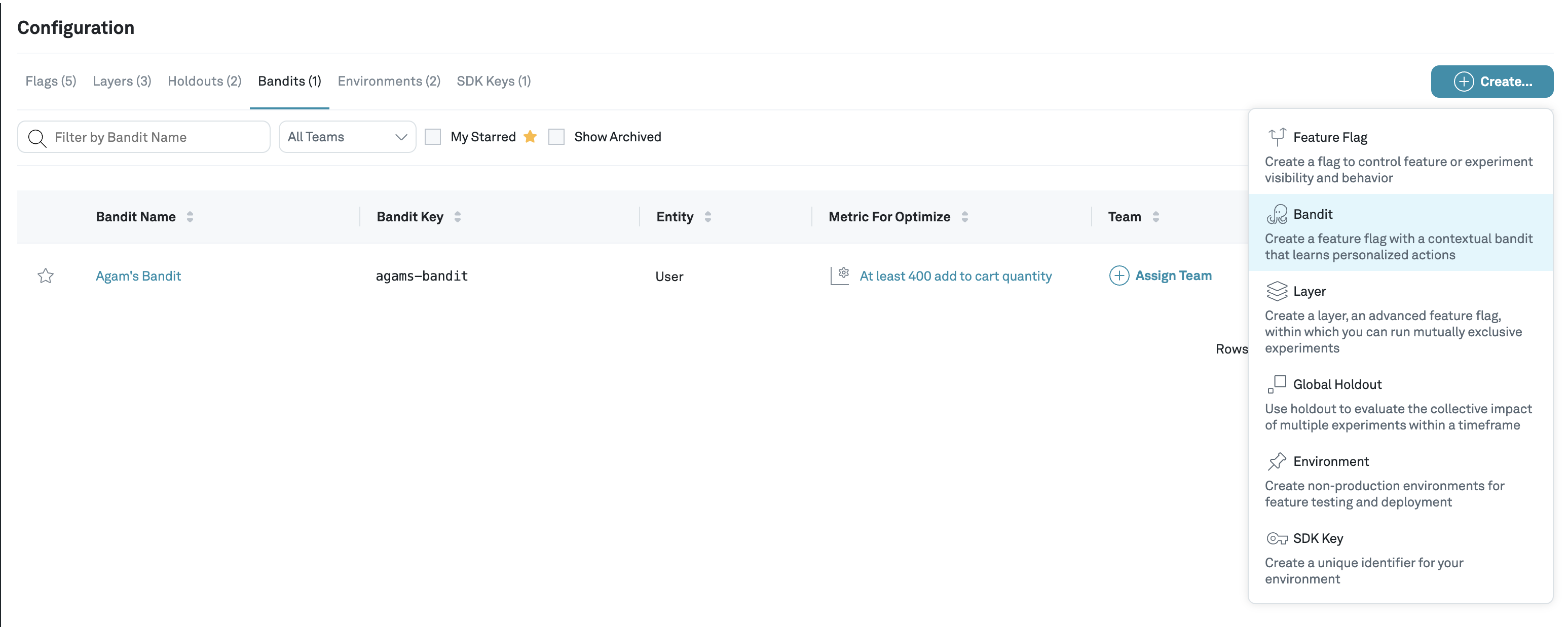This screenshot has width=1568, height=627.
Task: Enable the My Starred checkbox
Action: click(x=433, y=137)
